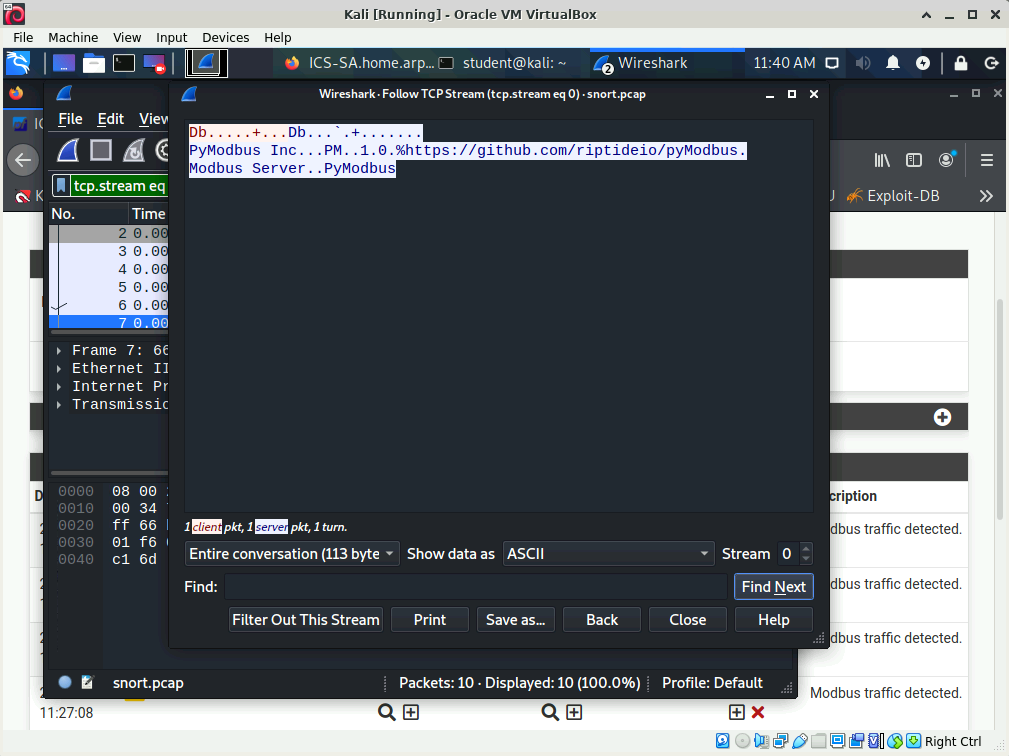Click the Find Next button
The height and width of the screenshot is (756, 1009).
[773, 587]
